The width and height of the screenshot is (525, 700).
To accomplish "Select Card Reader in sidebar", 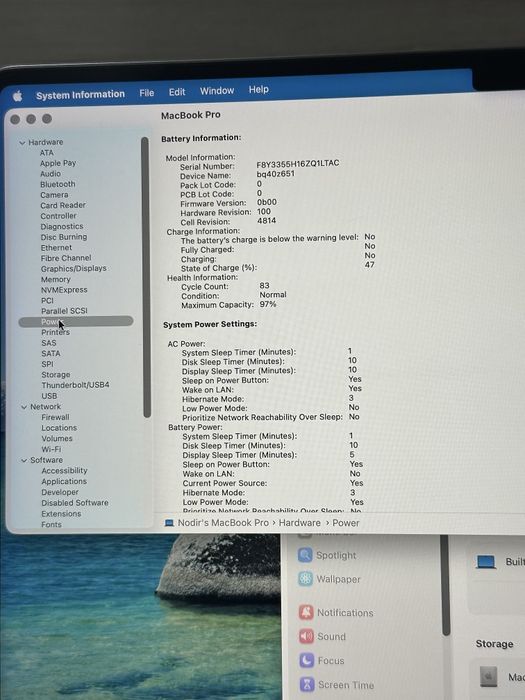I will (x=63, y=205).
